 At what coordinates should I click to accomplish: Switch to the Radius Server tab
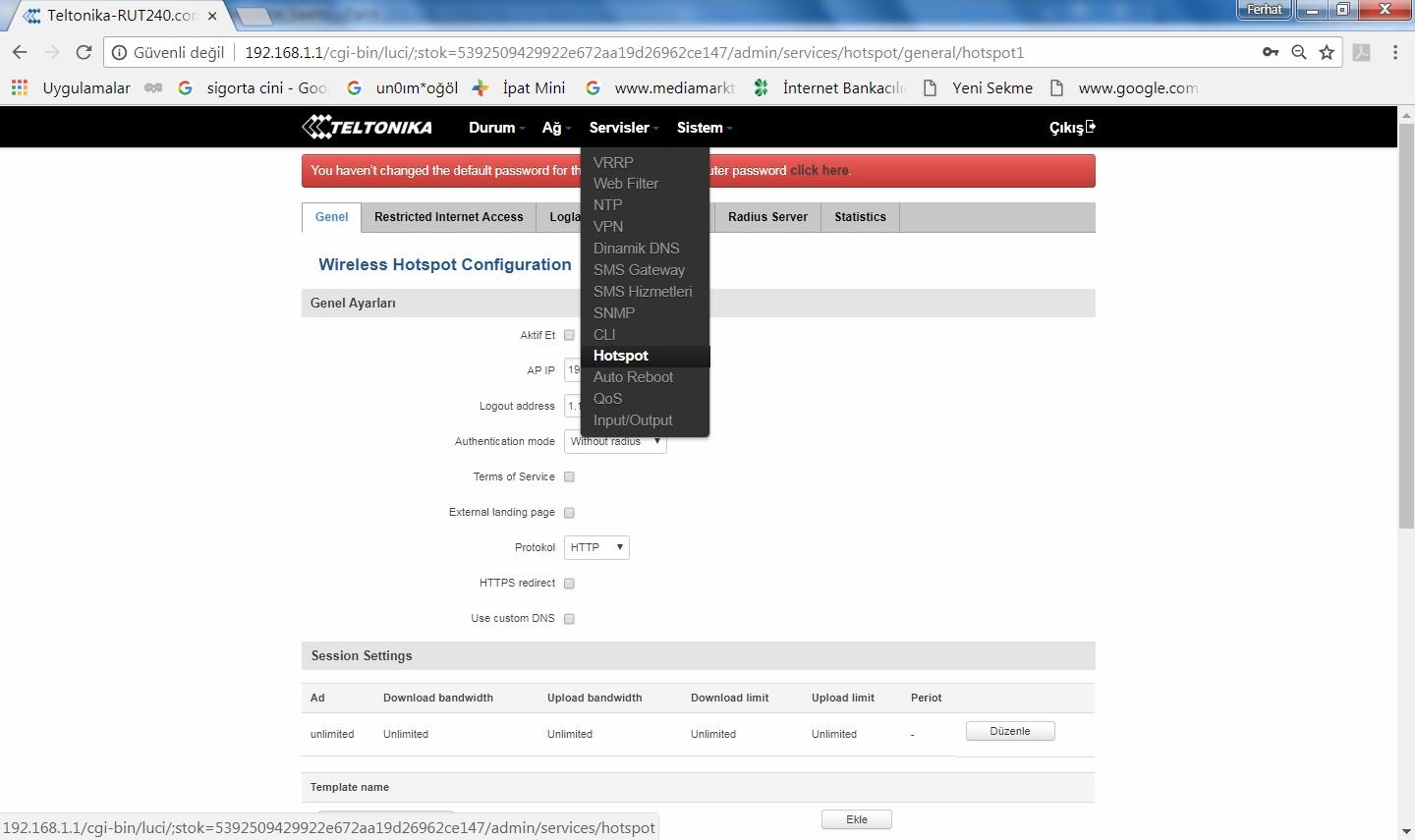click(767, 217)
